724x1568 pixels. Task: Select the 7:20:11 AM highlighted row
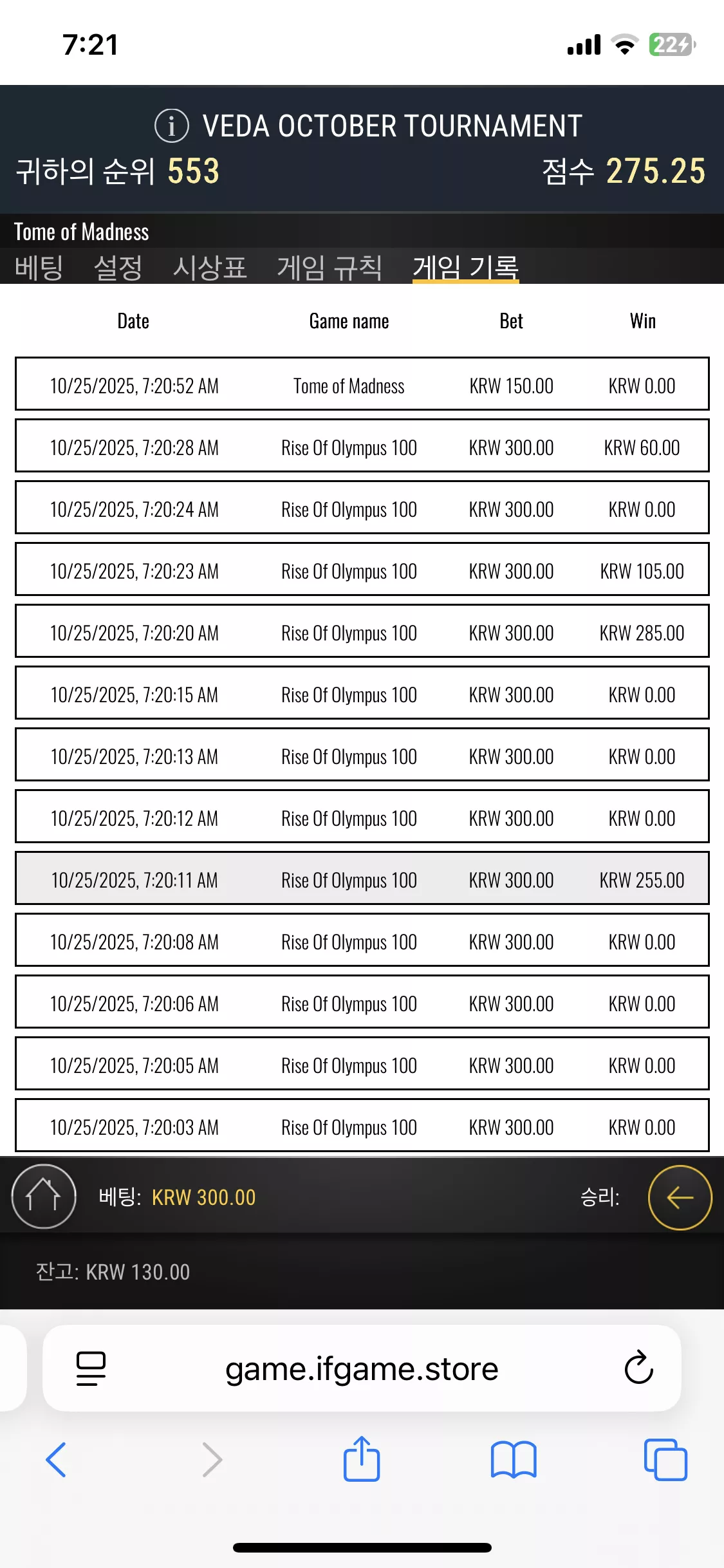point(362,878)
